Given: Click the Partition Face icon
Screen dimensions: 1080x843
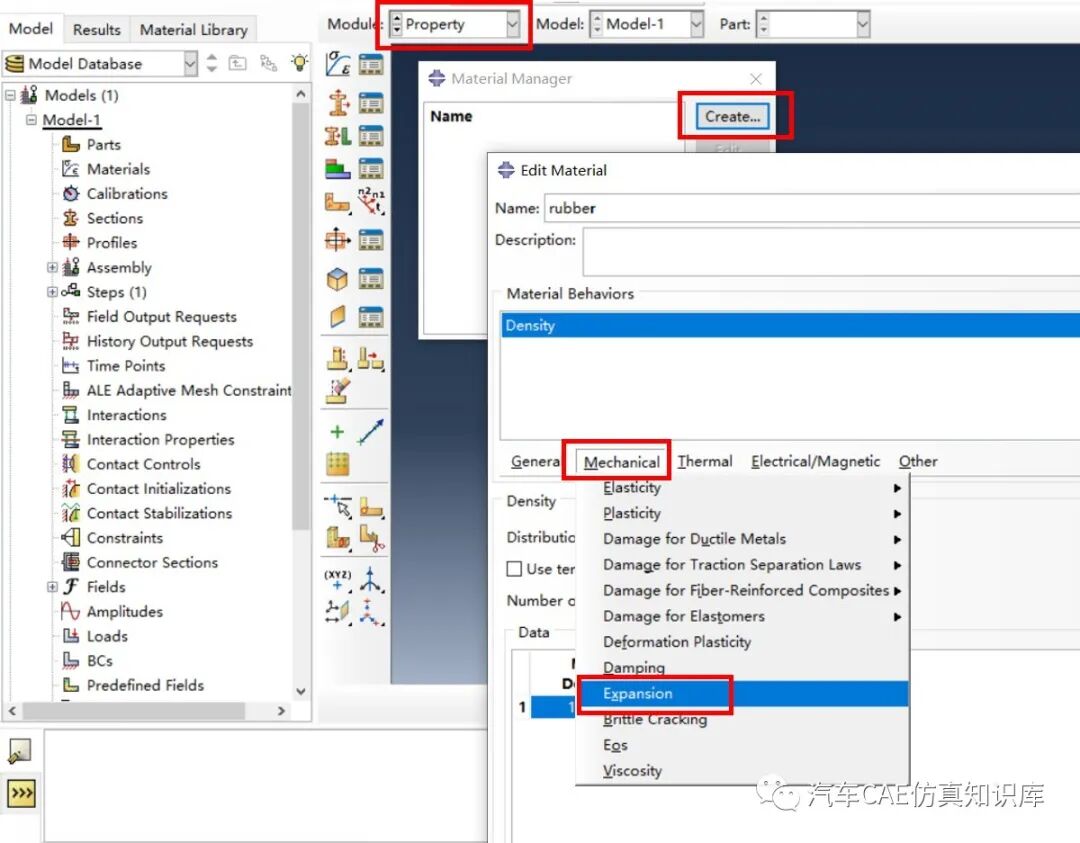Looking at the screenshot, I should click(371, 508).
